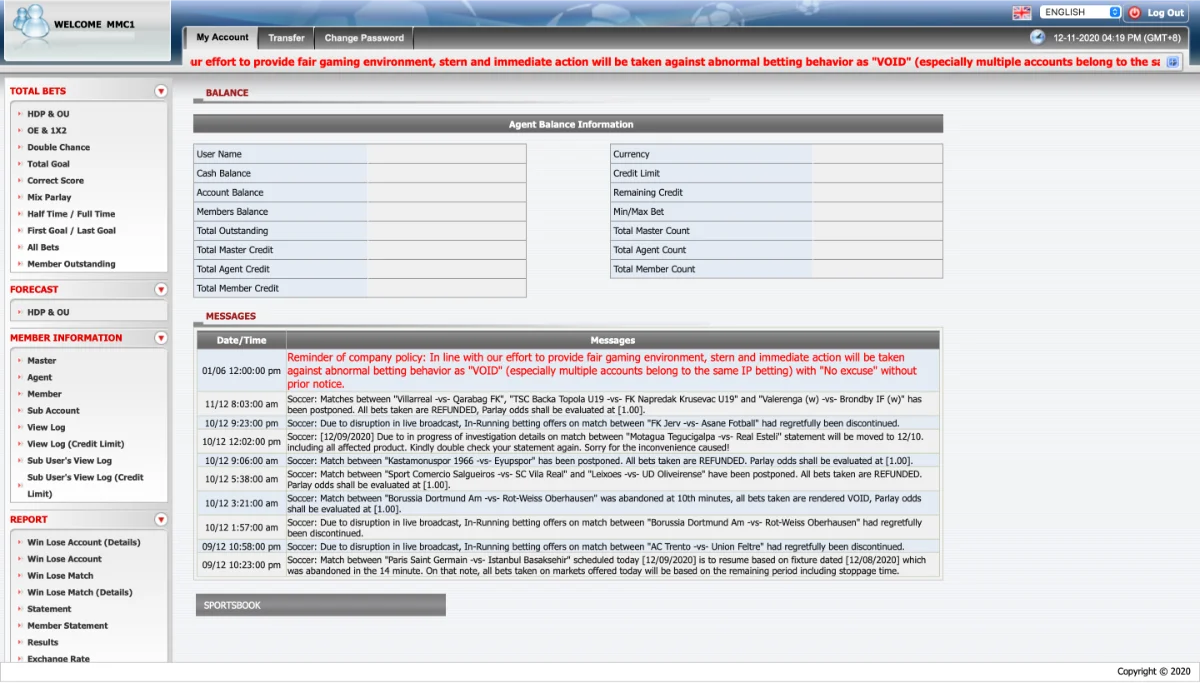Select Double Chance in sidebar
Viewport: 1200px width, 683px height.
click(x=58, y=147)
